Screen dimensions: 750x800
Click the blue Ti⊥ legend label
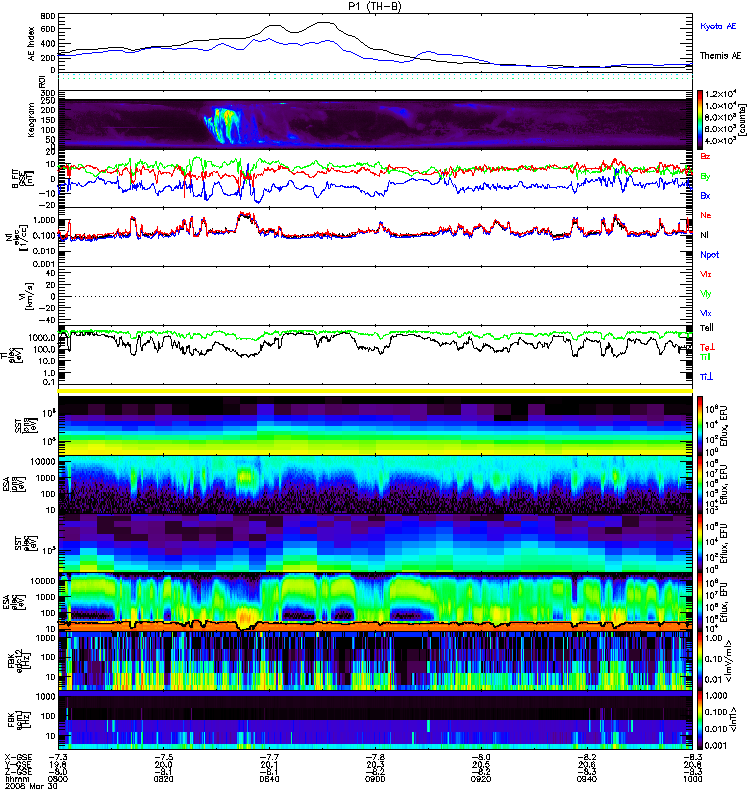click(x=707, y=377)
